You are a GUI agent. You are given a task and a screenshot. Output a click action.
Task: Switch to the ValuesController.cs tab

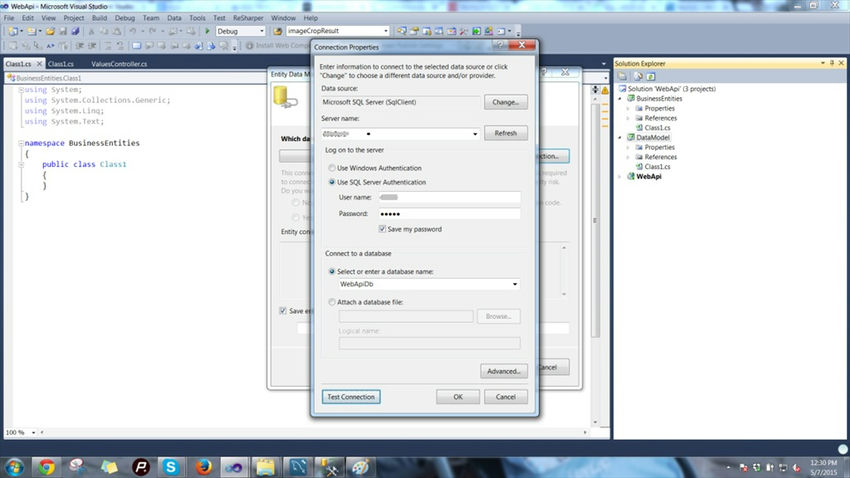coord(119,64)
